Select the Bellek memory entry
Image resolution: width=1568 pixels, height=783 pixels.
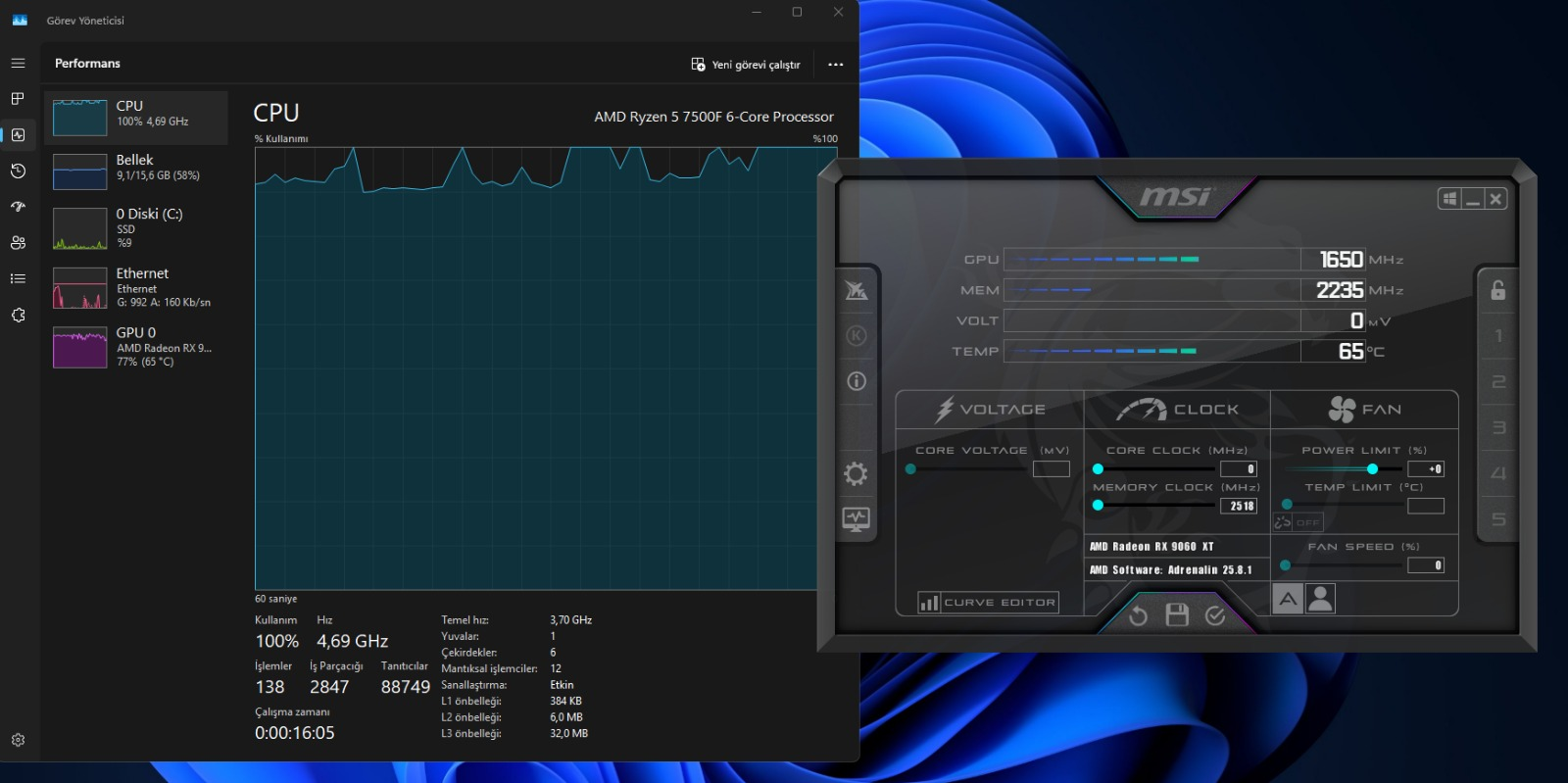[x=136, y=171]
